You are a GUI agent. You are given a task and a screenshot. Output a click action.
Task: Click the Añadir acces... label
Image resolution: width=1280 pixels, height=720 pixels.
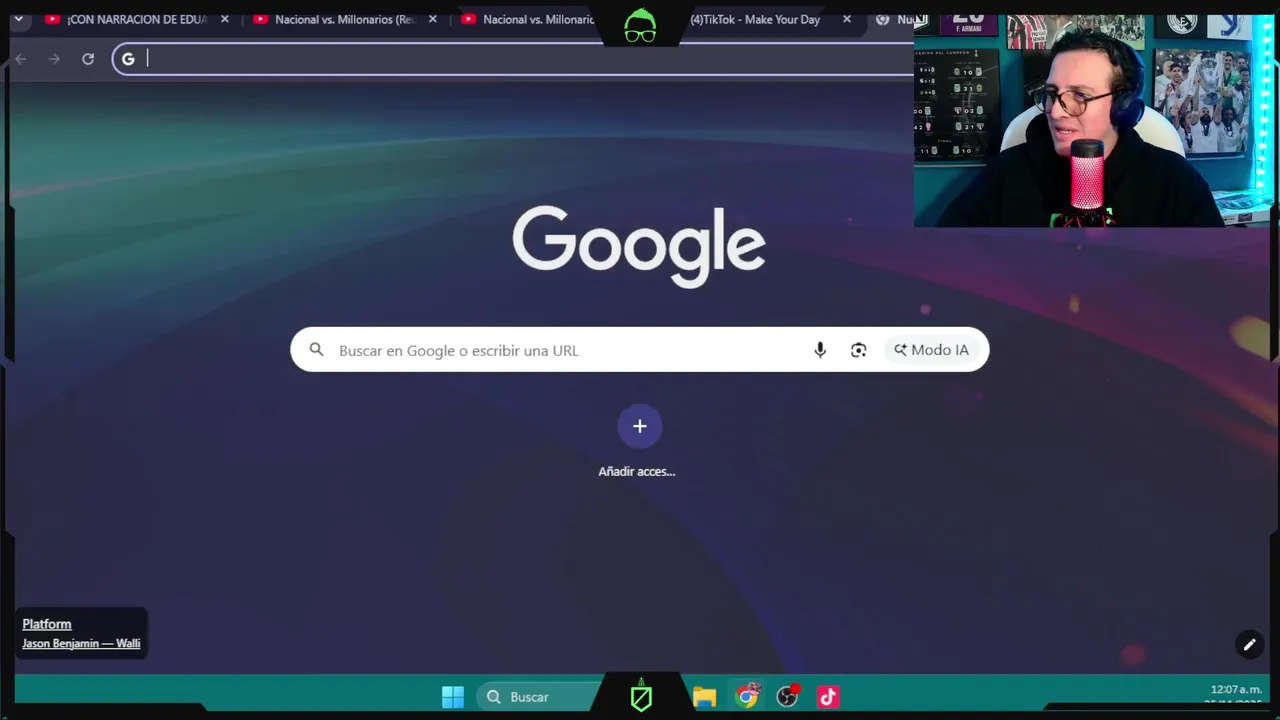[x=637, y=471]
